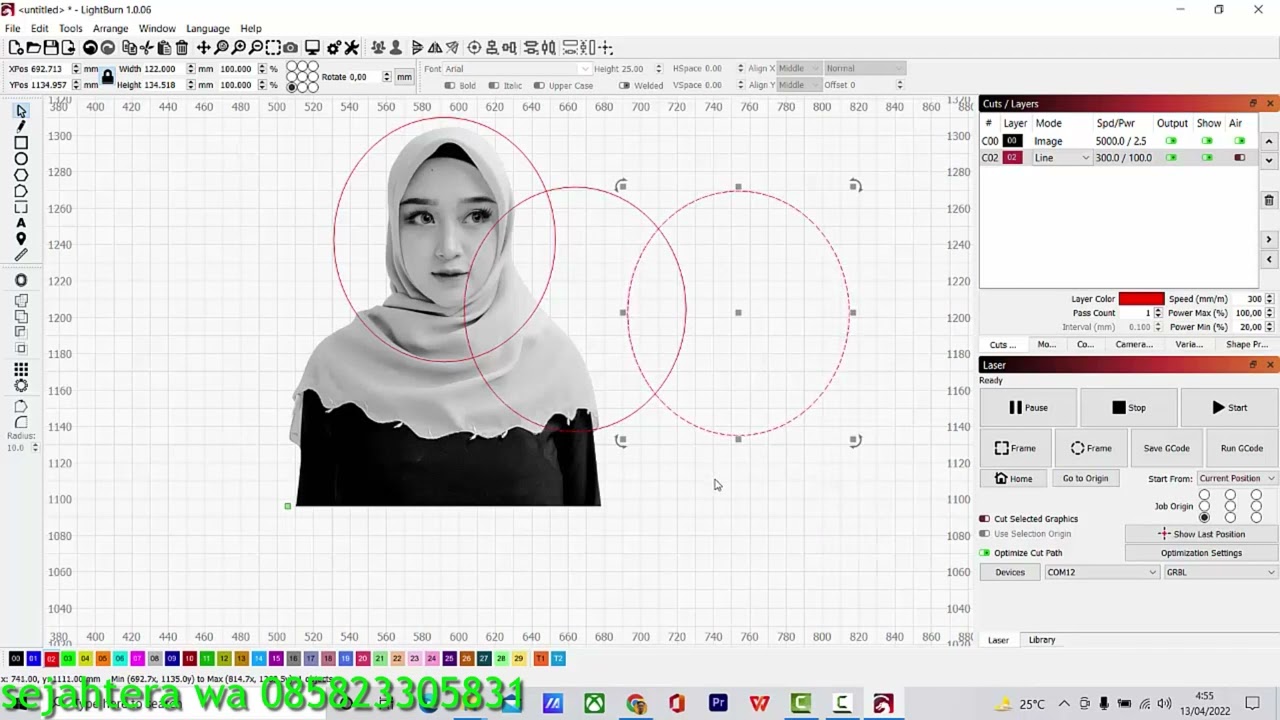Click the Open folder icon
1280x720 pixels.
click(33, 47)
